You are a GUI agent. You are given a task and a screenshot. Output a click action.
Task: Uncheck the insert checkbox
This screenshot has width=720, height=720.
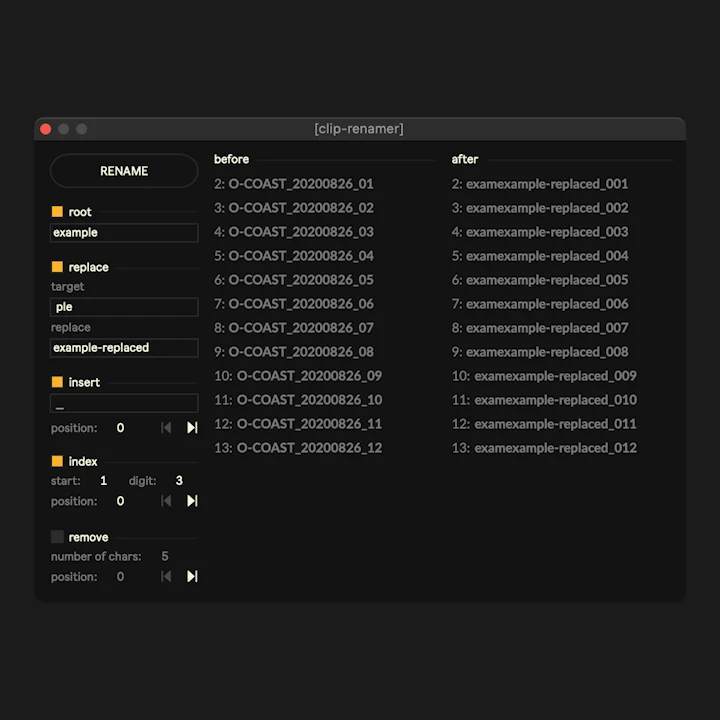[x=57, y=382]
